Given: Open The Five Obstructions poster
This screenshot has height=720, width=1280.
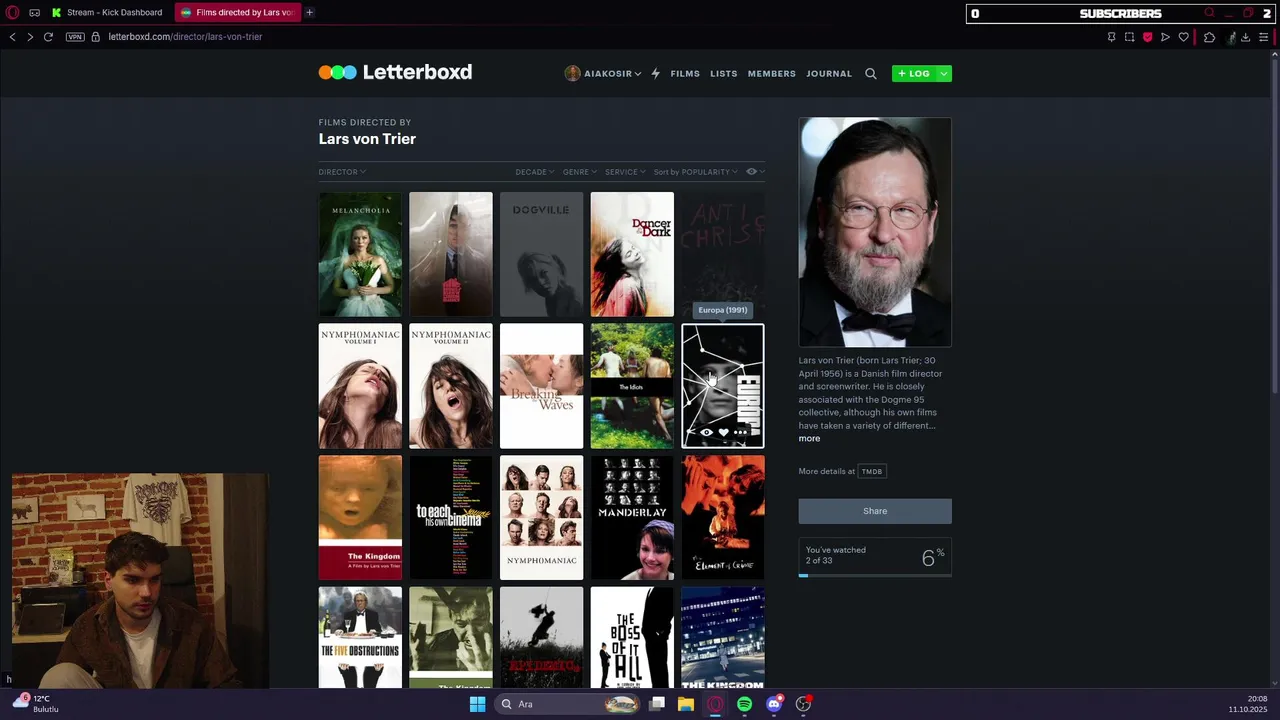Looking at the screenshot, I should point(360,637).
